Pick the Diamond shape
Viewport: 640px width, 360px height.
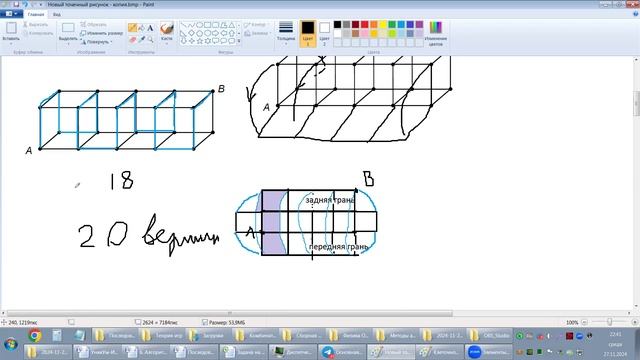coord(191,33)
